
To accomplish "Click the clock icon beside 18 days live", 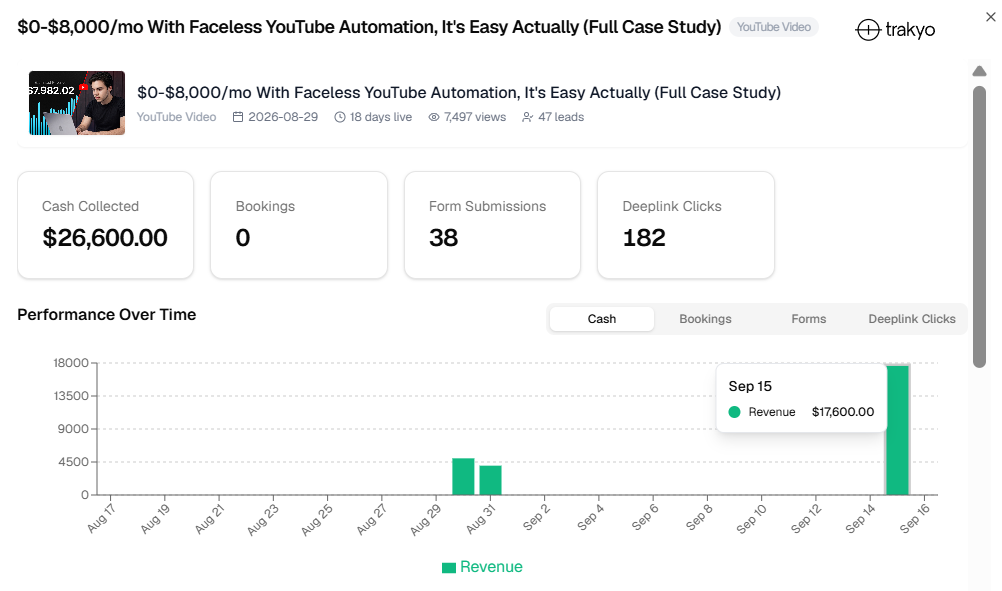I will [340, 117].
